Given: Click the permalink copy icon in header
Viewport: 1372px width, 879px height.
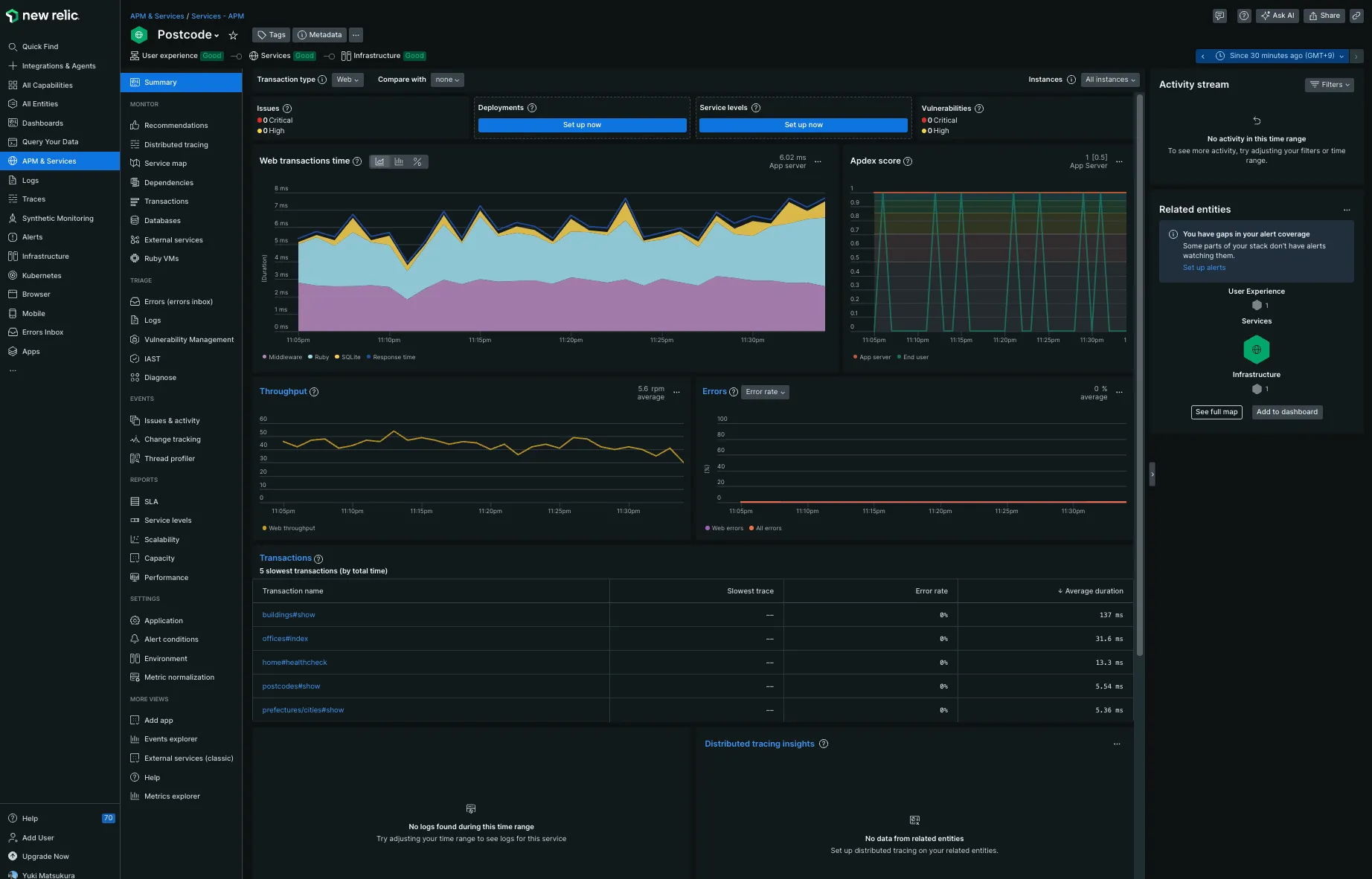Looking at the screenshot, I should pos(1356,16).
